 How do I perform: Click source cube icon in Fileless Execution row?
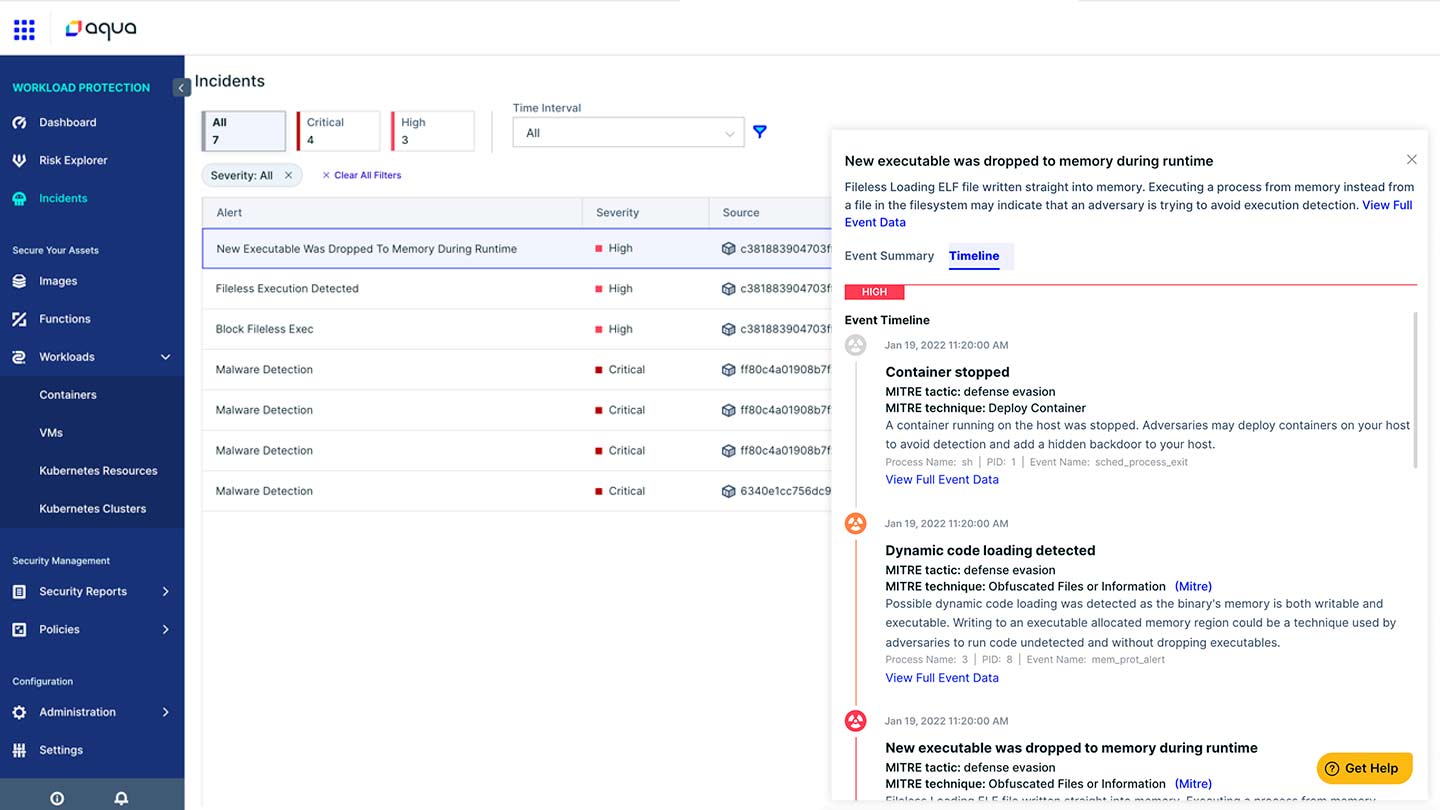[x=728, y=289]
